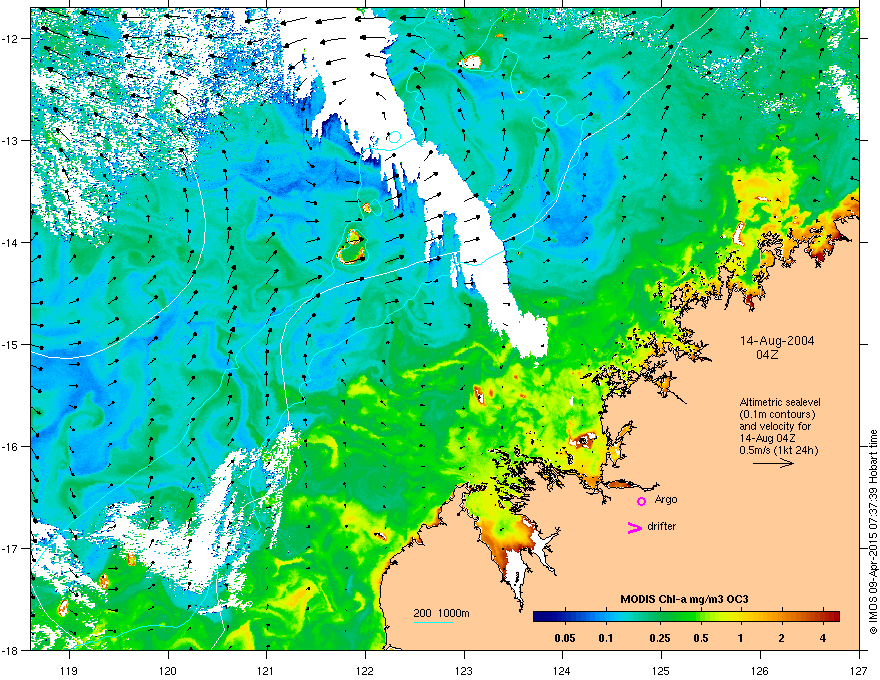Click longitude axis label "119"
The height and width of the screenshot is (680, 880).
point(69,670)
